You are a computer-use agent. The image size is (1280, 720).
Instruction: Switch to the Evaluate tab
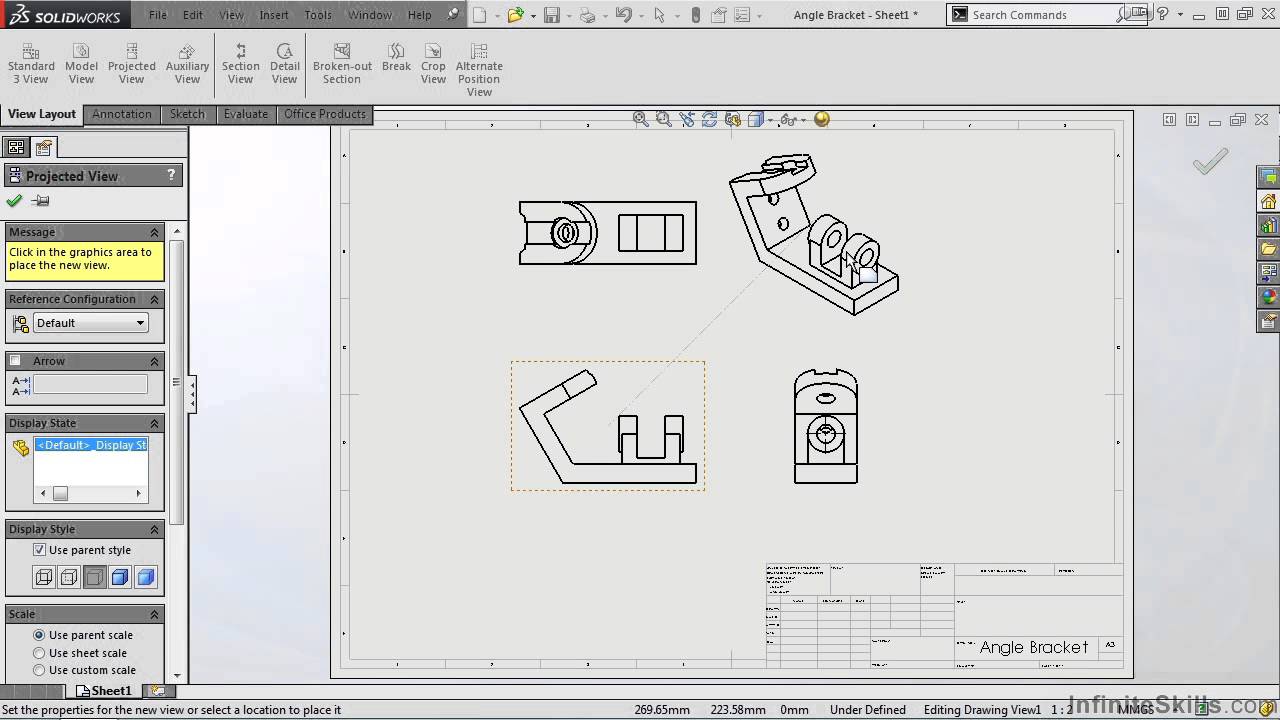coord(245,114)
